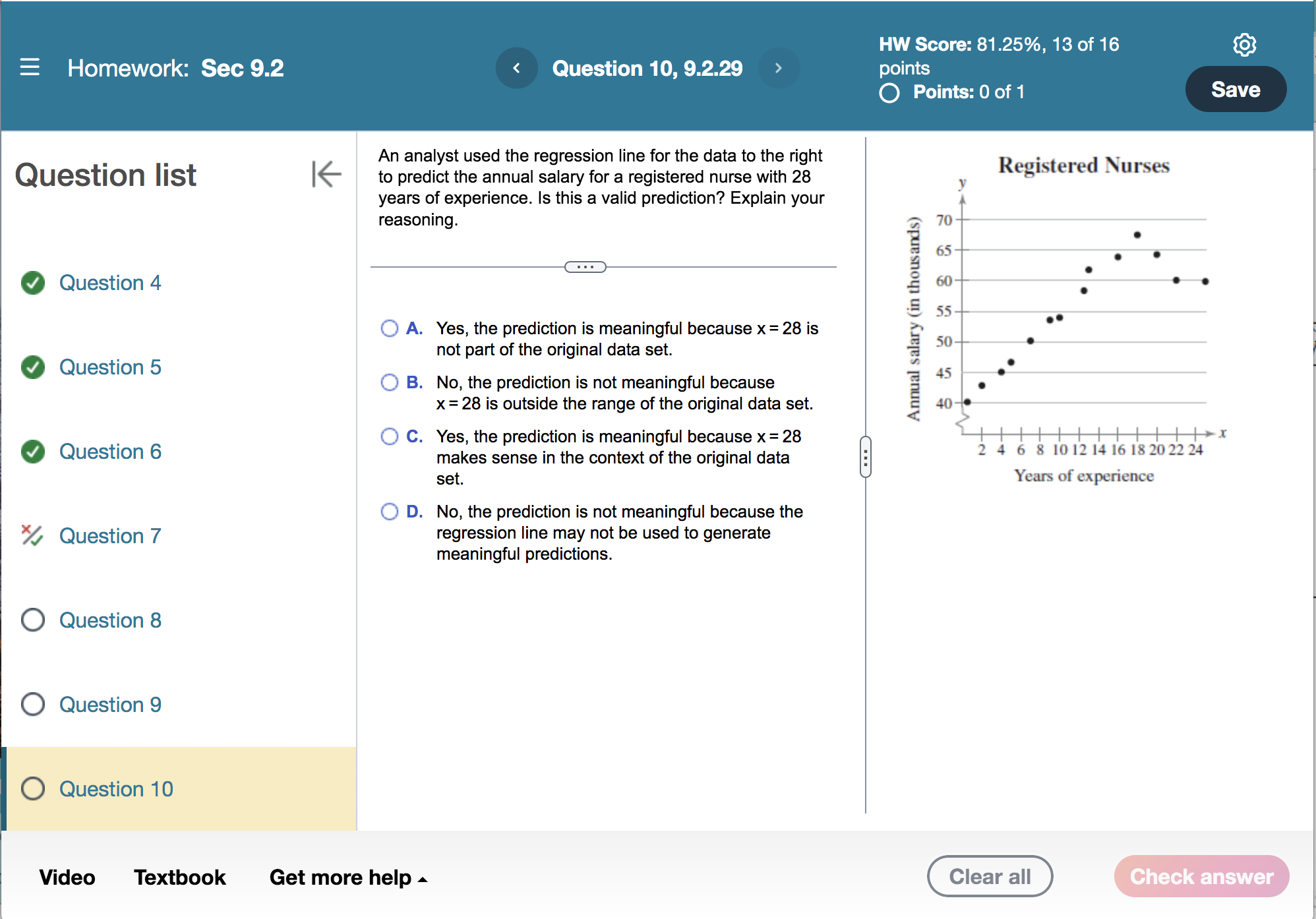Click Question 4 green checkmark icon
Screen dimensions: 1316x919
(x=33, y=283)
